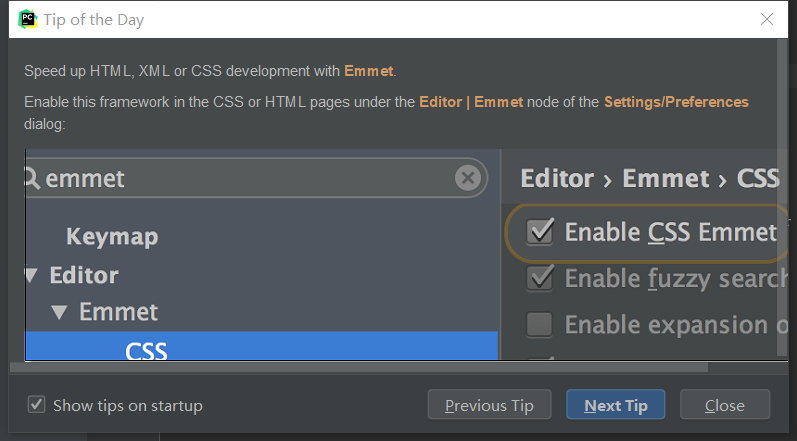Click Emmet in the breadcrumb path
The width and height of the screenshot is (797, 441).
point(666,179)
